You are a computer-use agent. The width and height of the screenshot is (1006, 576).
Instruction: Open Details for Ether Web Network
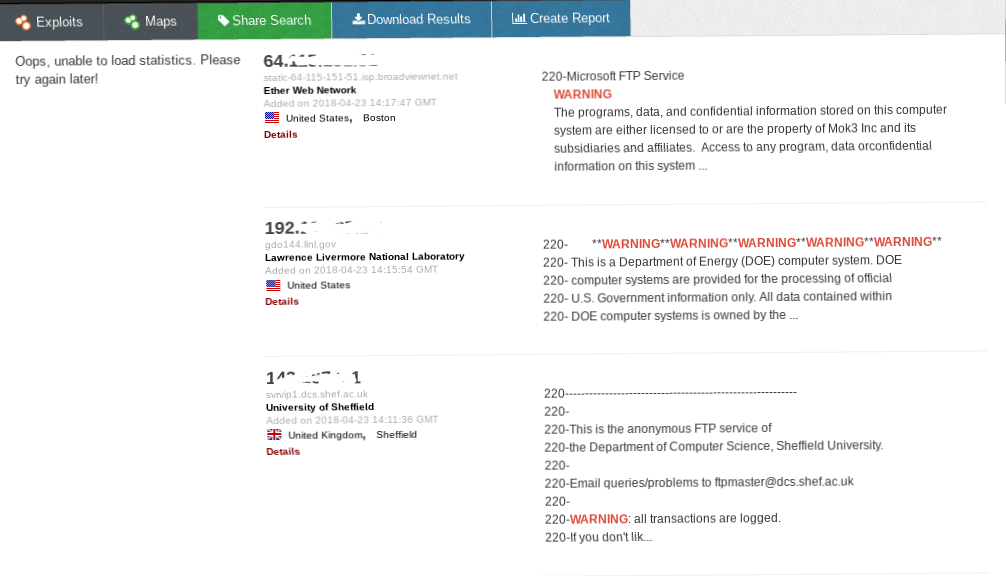coord(281,135)
